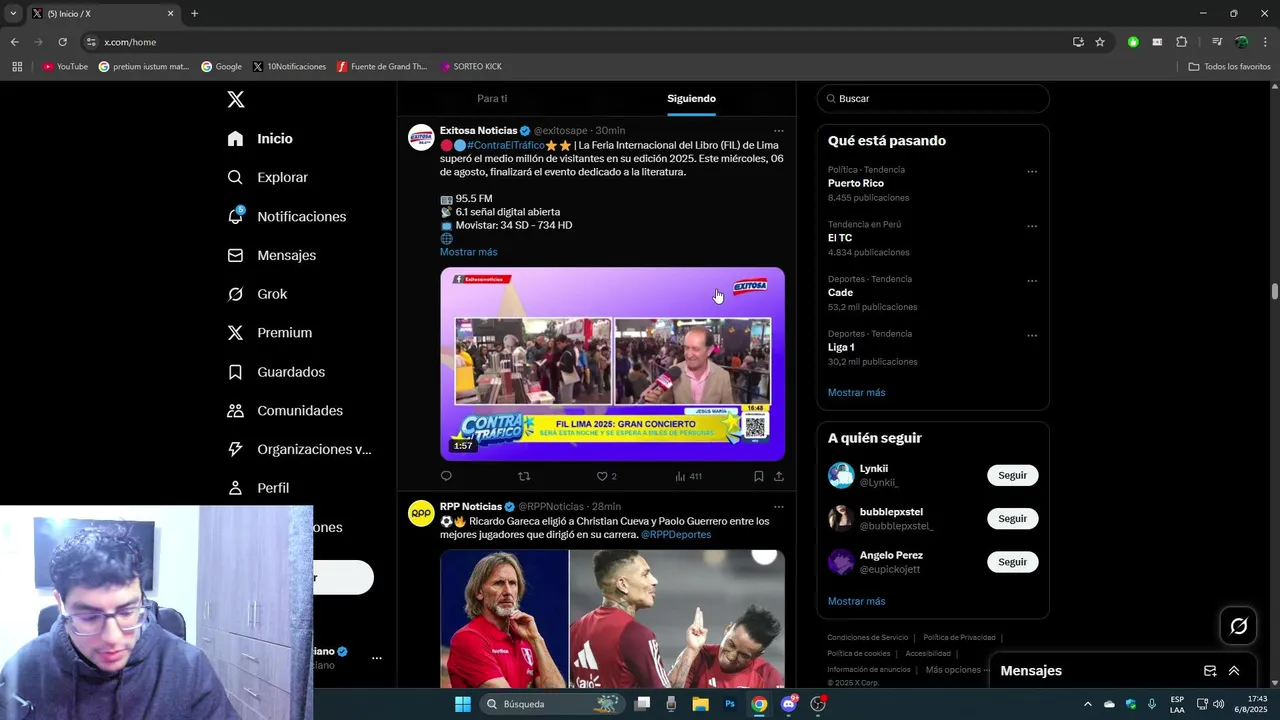The width and height of the screenshot is (1280, 720).
Task: Open the @RPPDeportes mention link
Action: point(676,535)
